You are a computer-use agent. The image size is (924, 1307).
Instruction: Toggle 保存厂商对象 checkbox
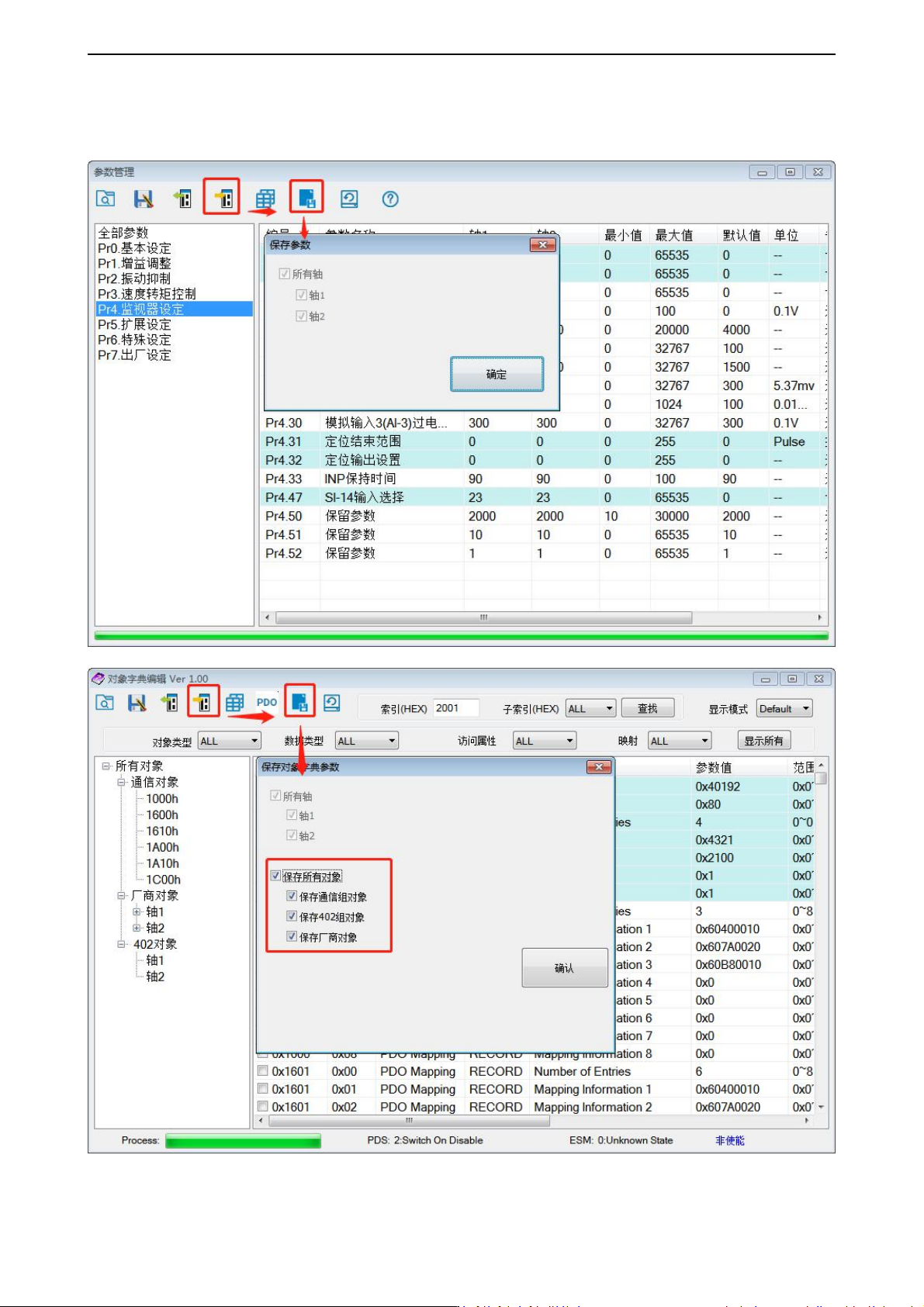click(x=292, y=936)
